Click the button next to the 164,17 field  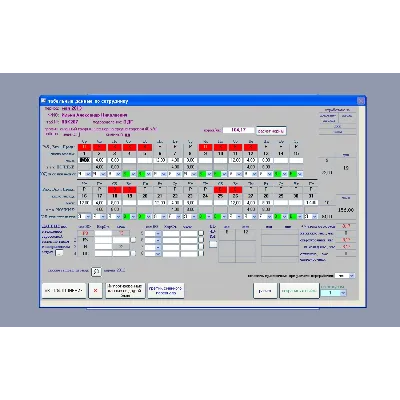271,131
